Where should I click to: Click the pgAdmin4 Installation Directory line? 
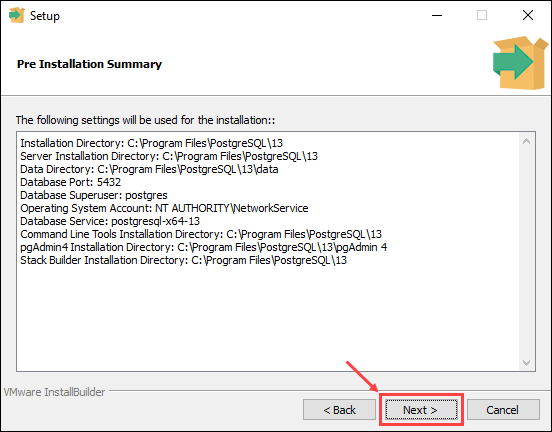click(x=203, y=247)
